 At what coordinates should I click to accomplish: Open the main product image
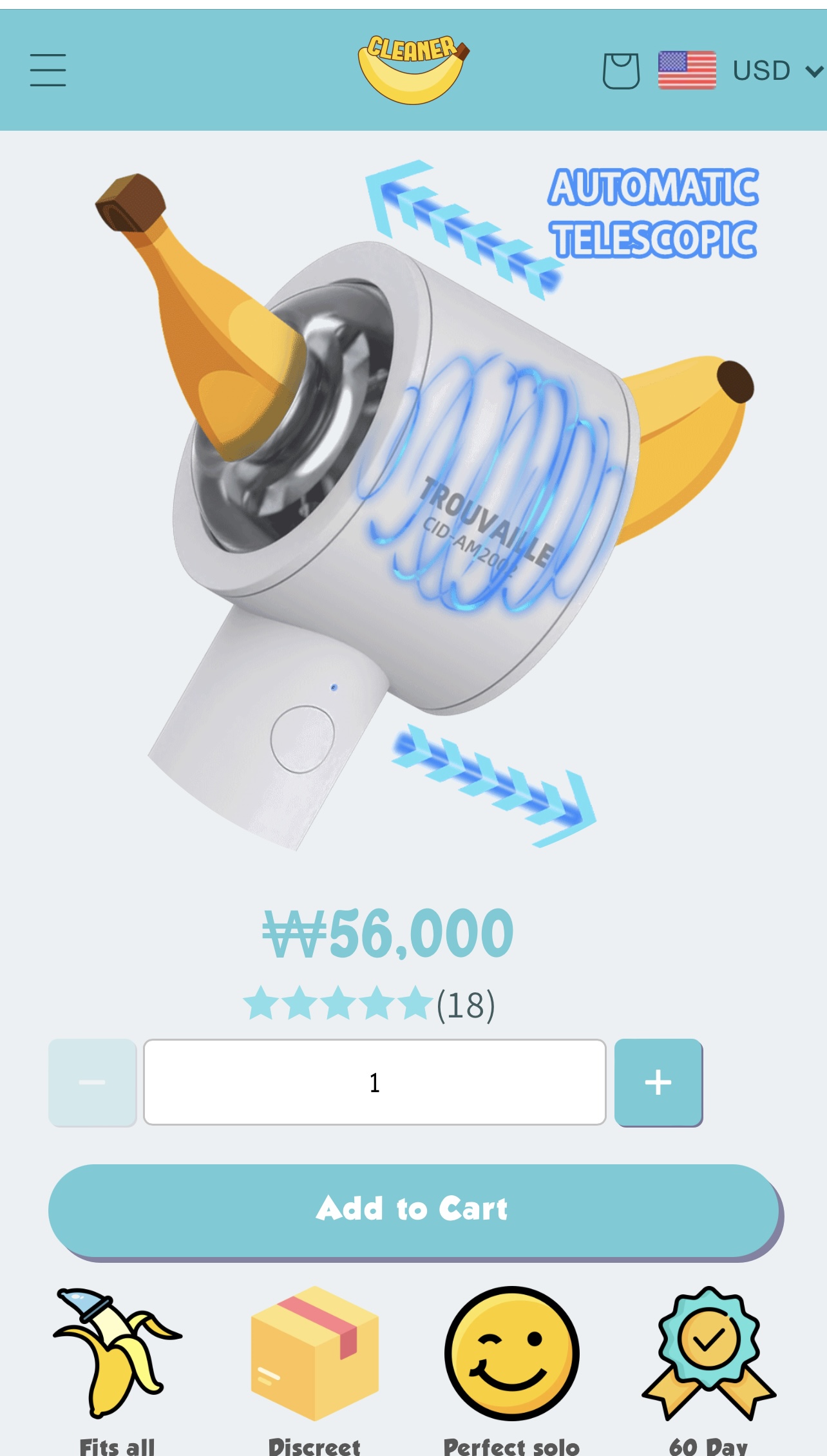coord(413,502)
